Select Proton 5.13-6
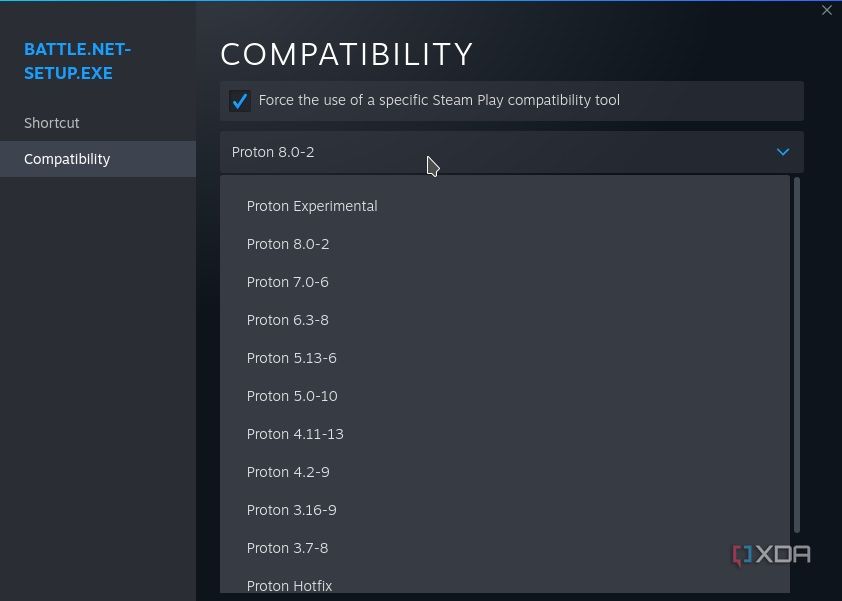Viewport: 842px width, 601px height. pyautogui.click(x=292, y=358)
